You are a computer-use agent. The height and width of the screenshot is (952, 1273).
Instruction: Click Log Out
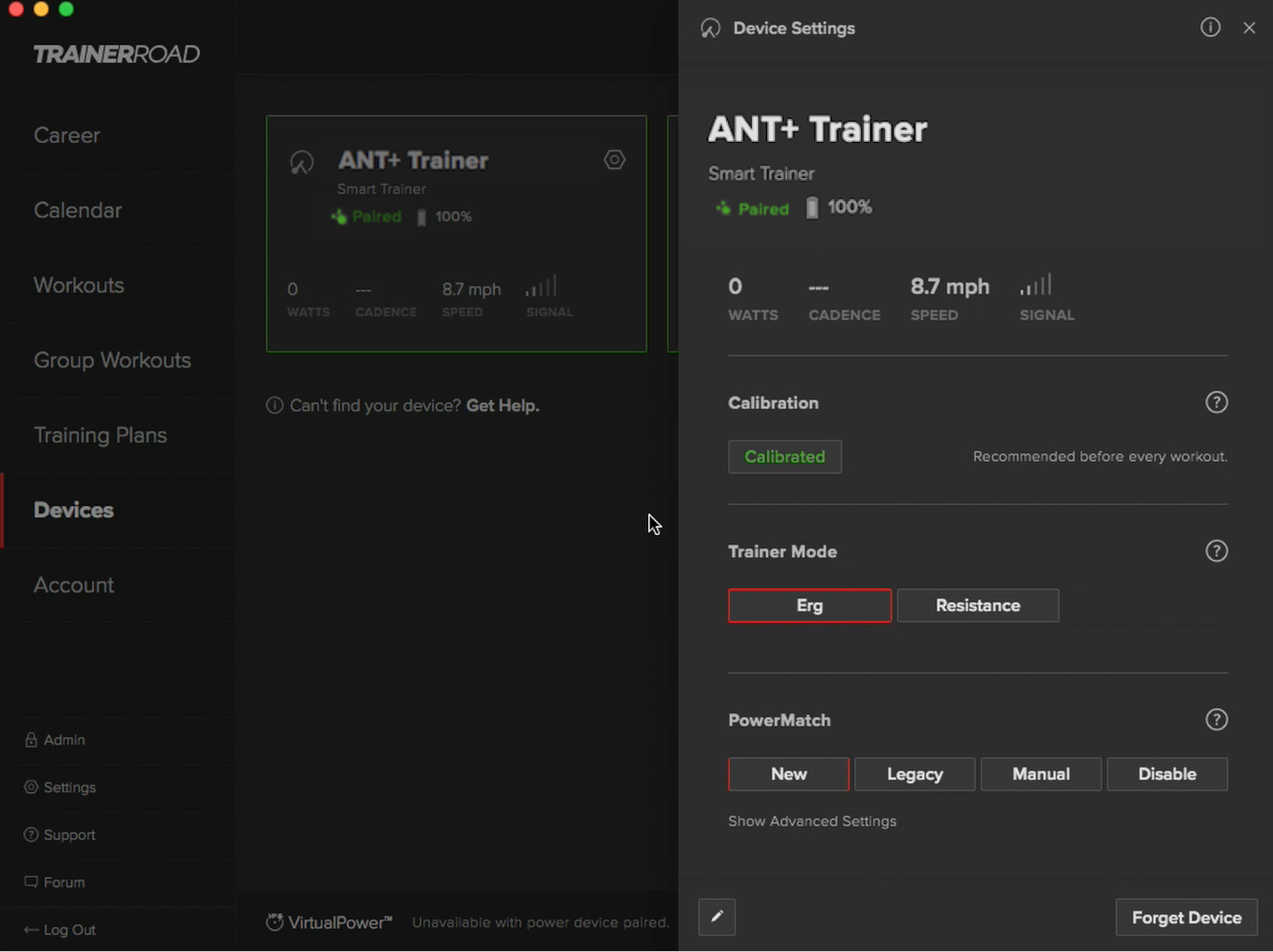point(60,930)
